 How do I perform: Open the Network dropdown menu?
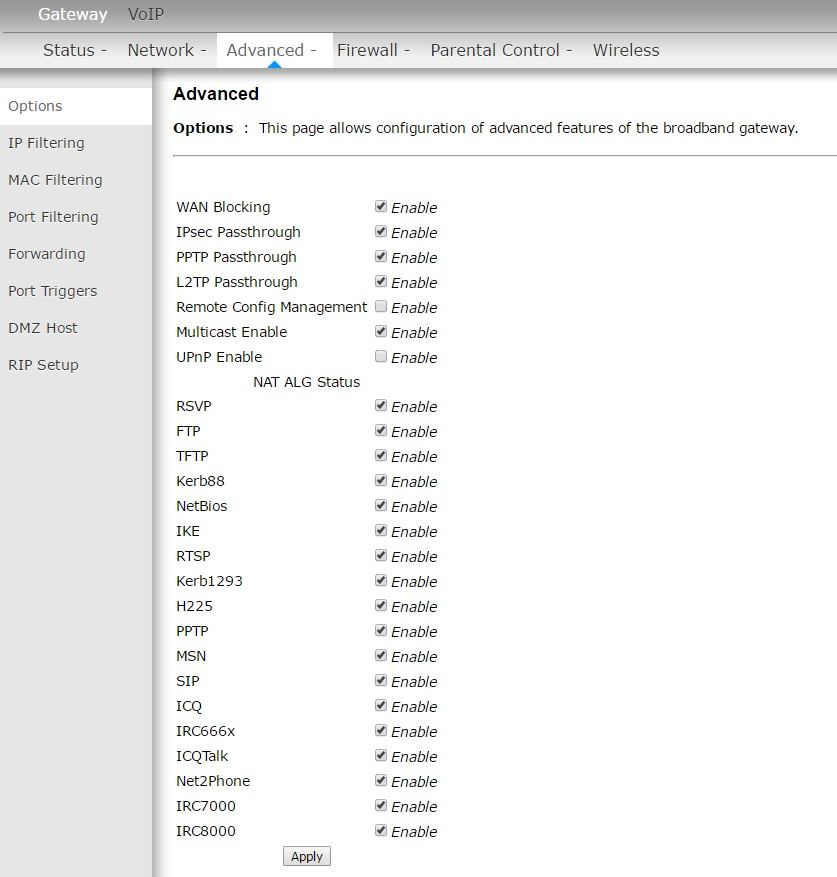tap(167, 50)
